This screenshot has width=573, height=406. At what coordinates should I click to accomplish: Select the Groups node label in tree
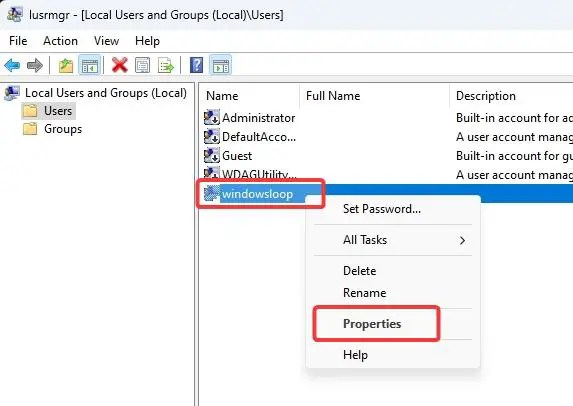click(63, 129)
